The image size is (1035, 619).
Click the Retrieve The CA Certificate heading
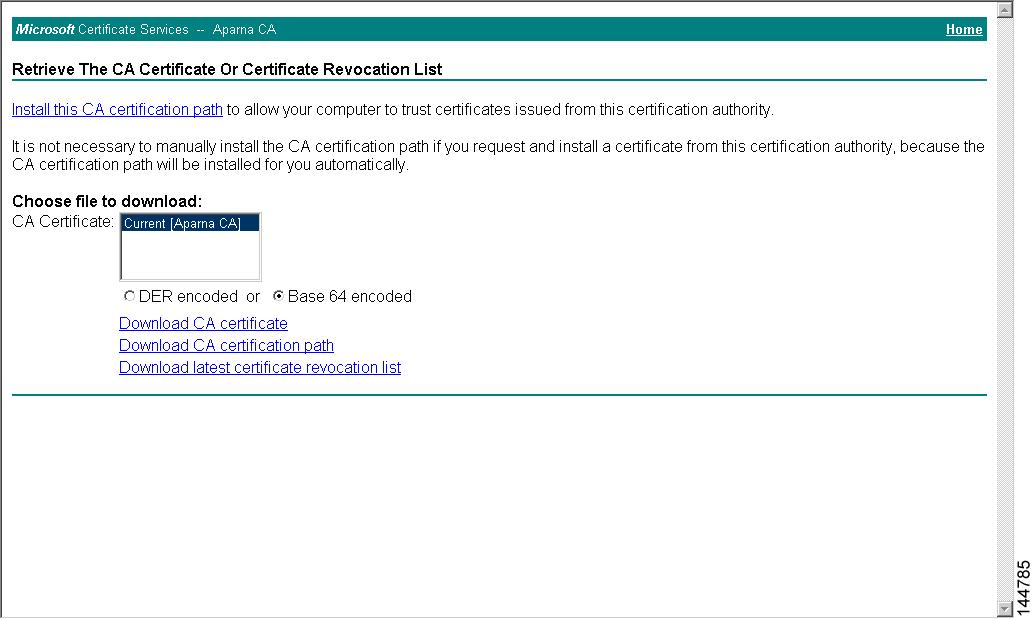pyautogui.click(x=227, y=69)
